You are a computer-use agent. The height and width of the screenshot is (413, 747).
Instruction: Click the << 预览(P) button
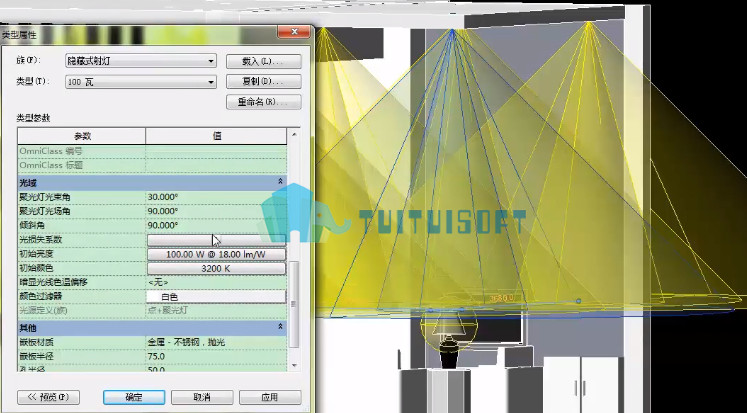point(48,397)
